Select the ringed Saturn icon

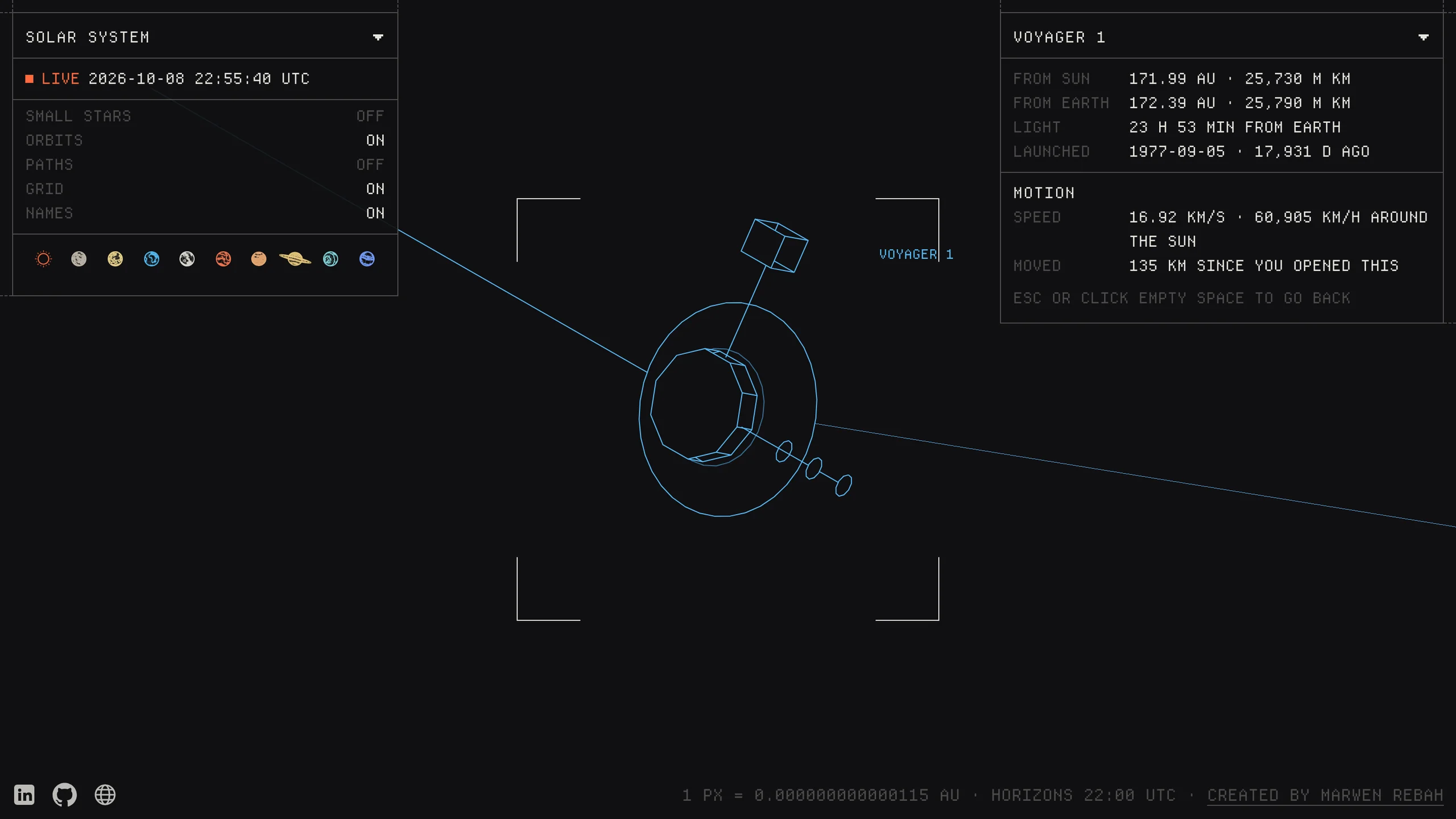coord(295,259)
